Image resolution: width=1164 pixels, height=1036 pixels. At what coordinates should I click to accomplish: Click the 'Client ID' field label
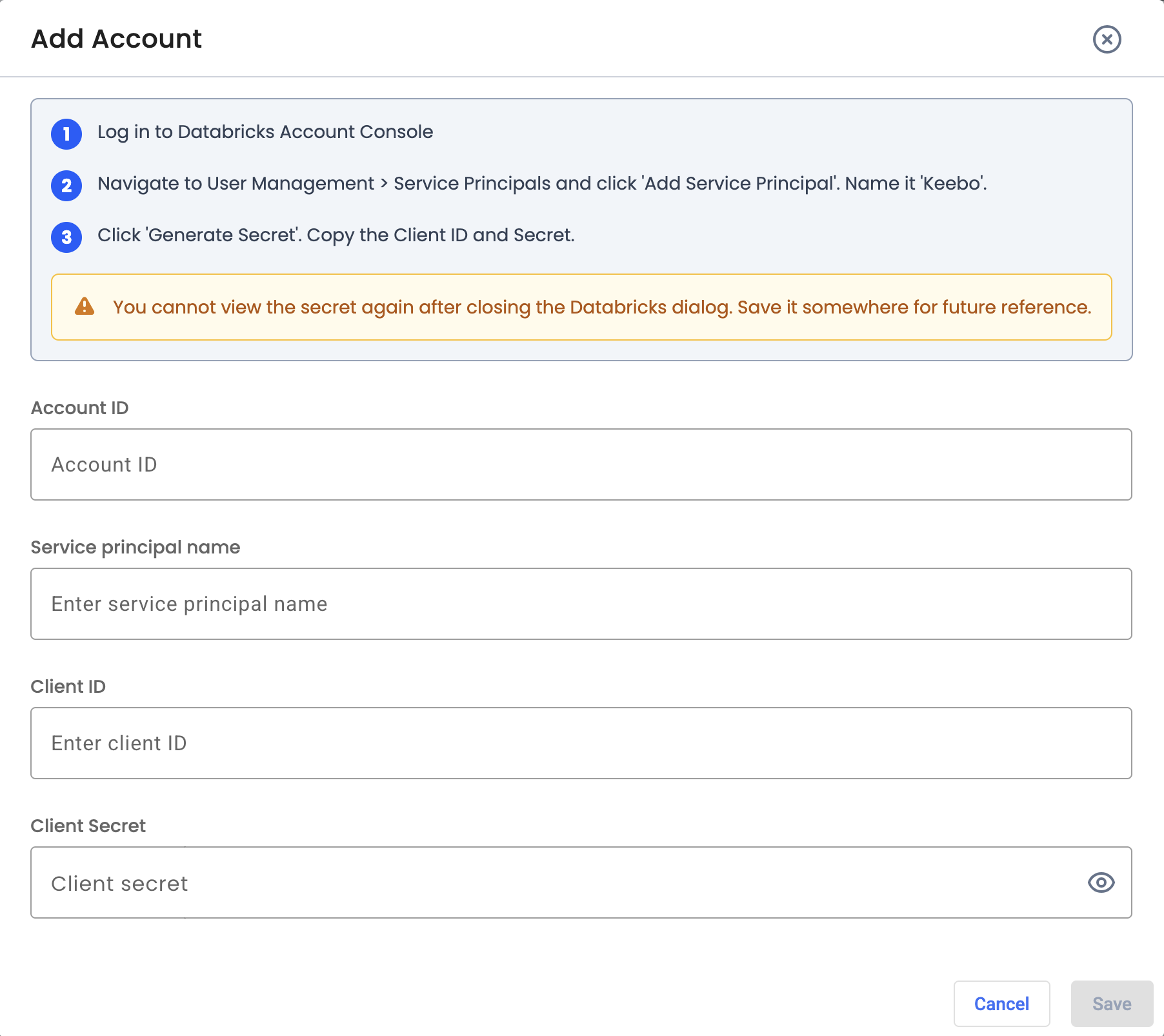coord(68,686)
